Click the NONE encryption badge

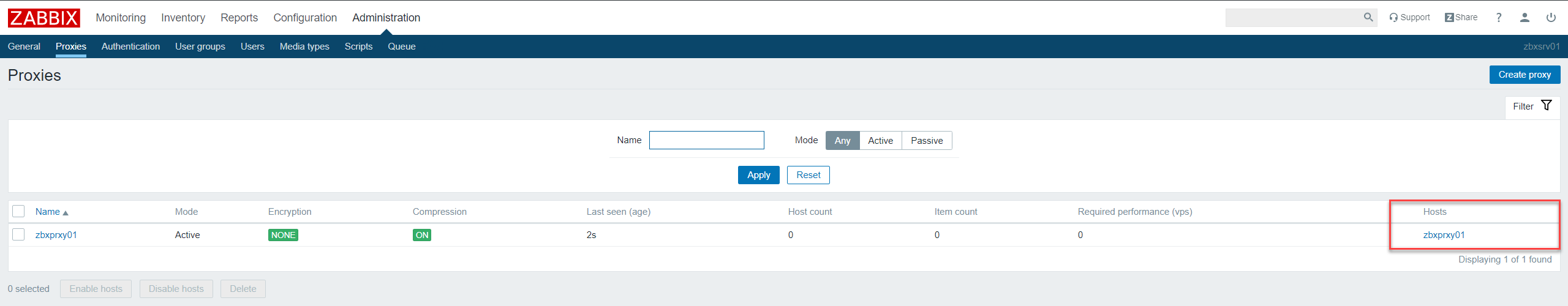tap(283, 235)
